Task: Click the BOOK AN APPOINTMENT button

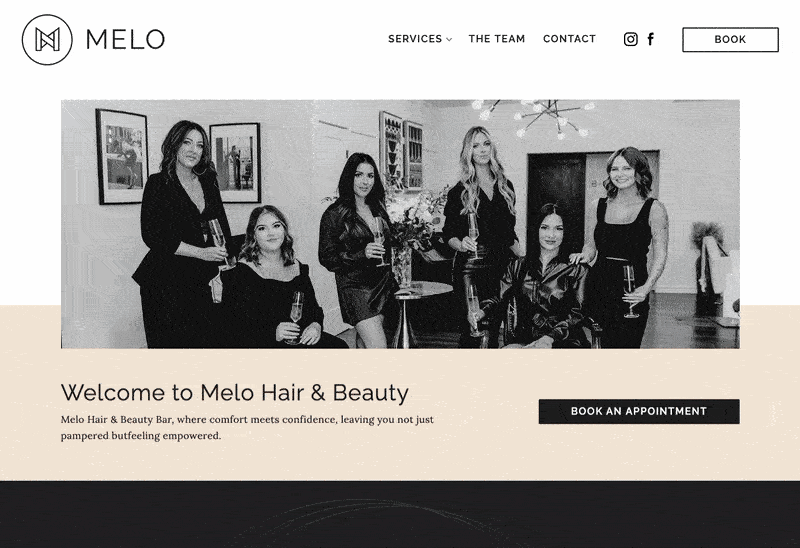Action: coord(639,411)
